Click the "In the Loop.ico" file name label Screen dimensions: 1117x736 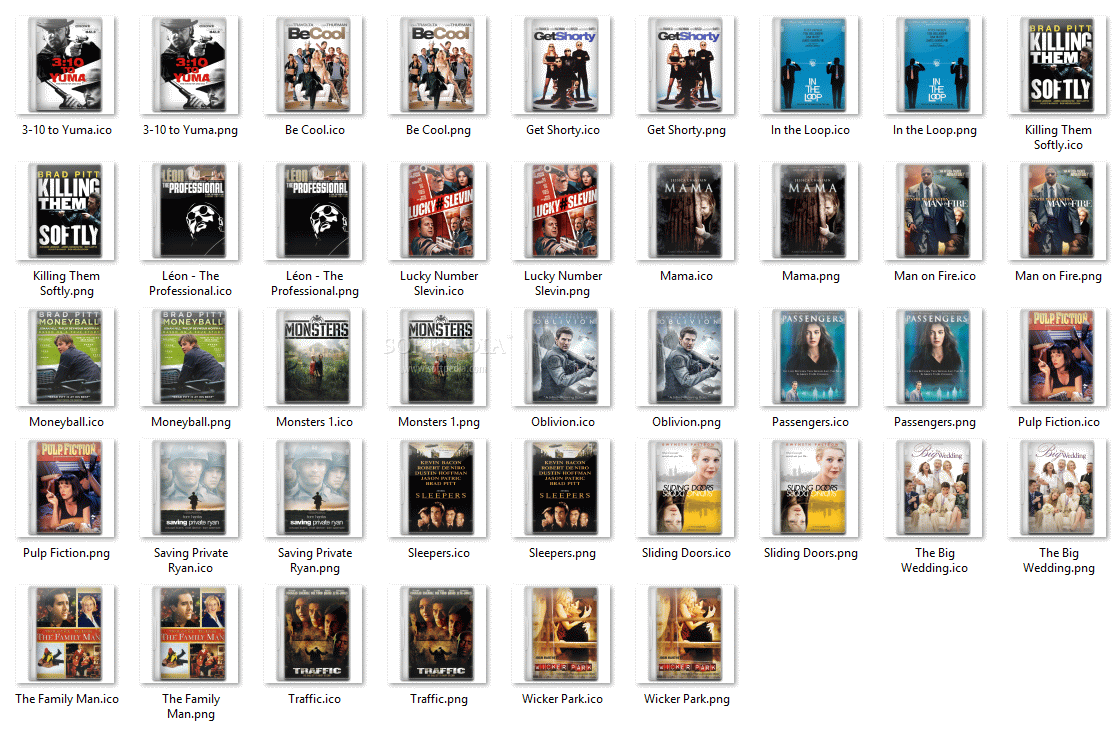point(810,130)
